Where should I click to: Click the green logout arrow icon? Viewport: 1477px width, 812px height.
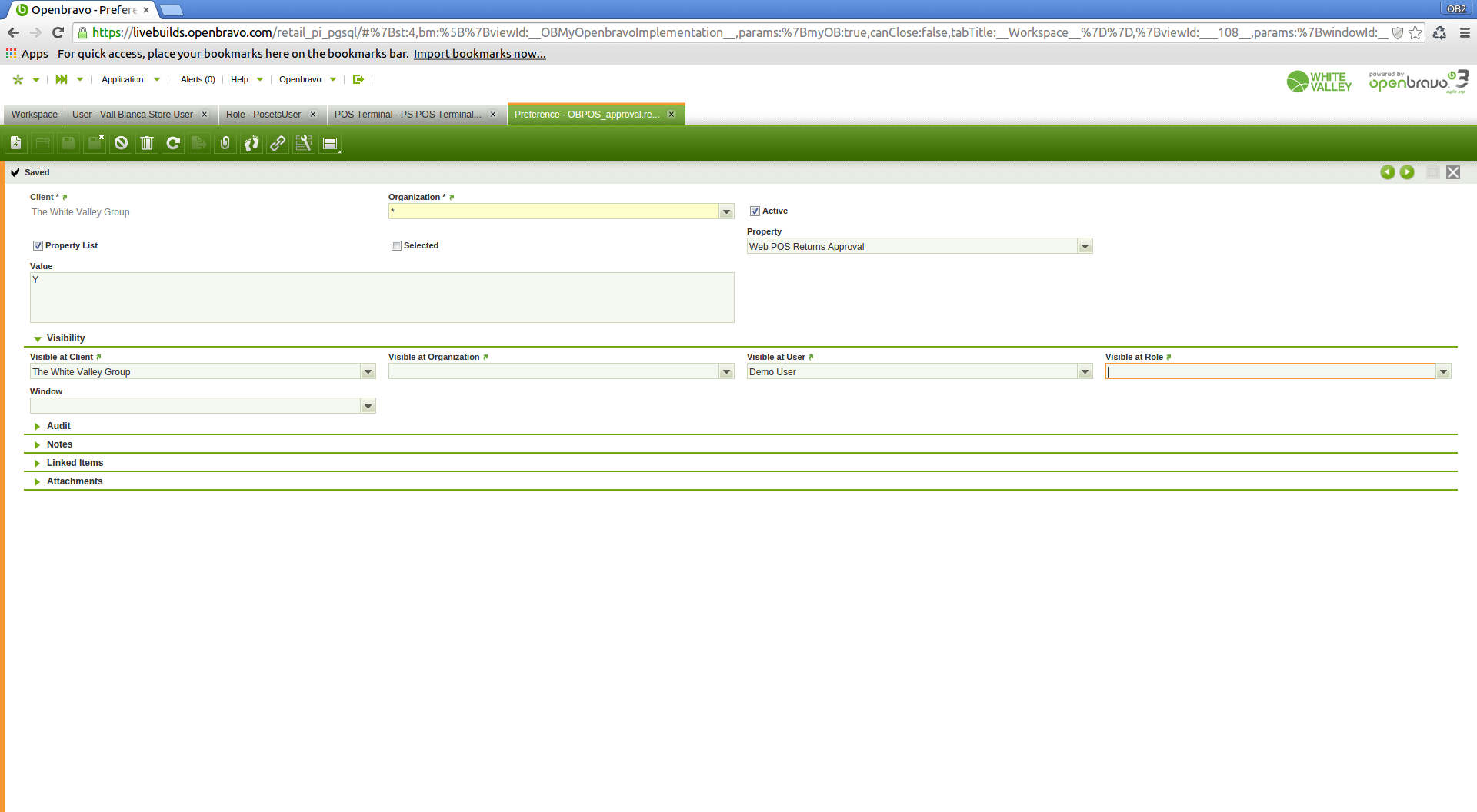tap(358, 79)
